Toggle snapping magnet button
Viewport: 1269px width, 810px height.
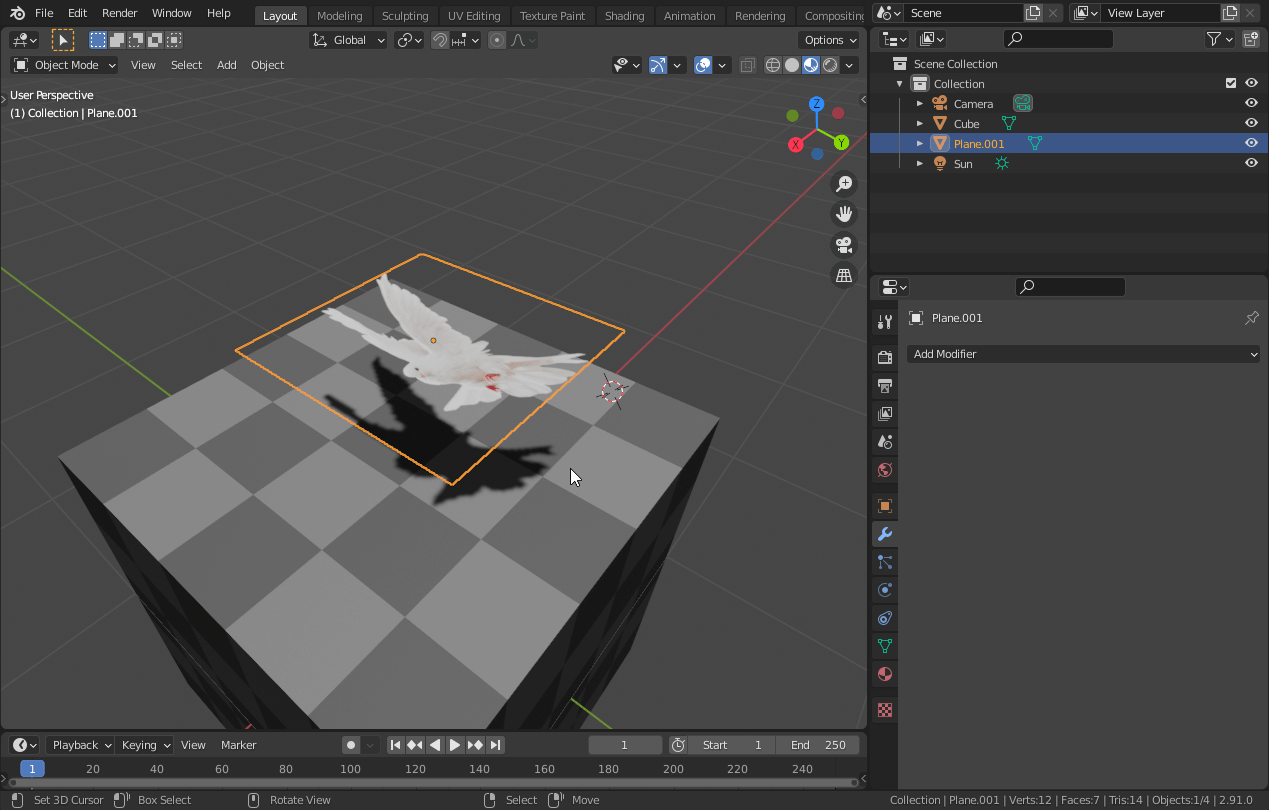(439, 40)
